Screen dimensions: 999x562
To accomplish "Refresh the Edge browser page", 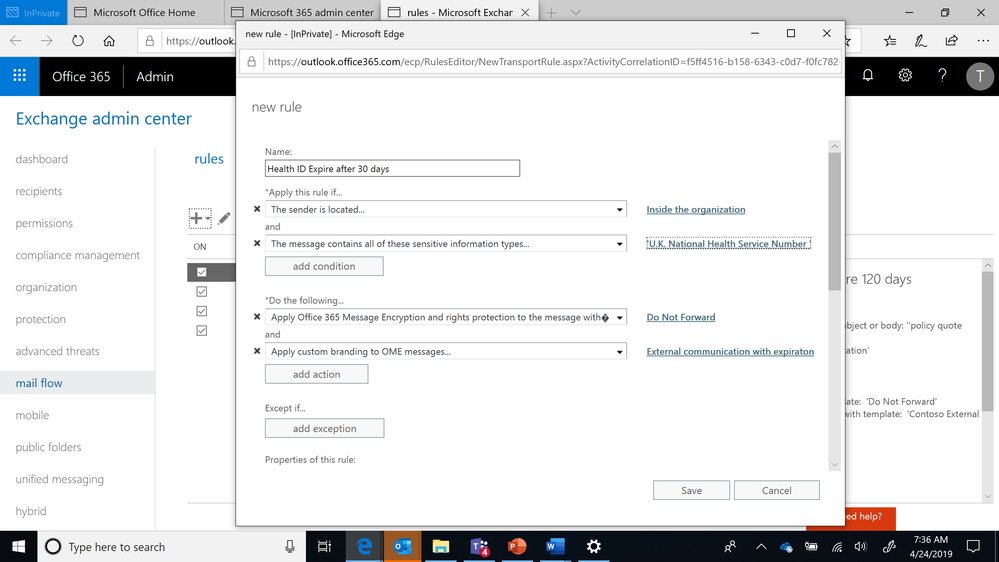I will coord(78,41).
